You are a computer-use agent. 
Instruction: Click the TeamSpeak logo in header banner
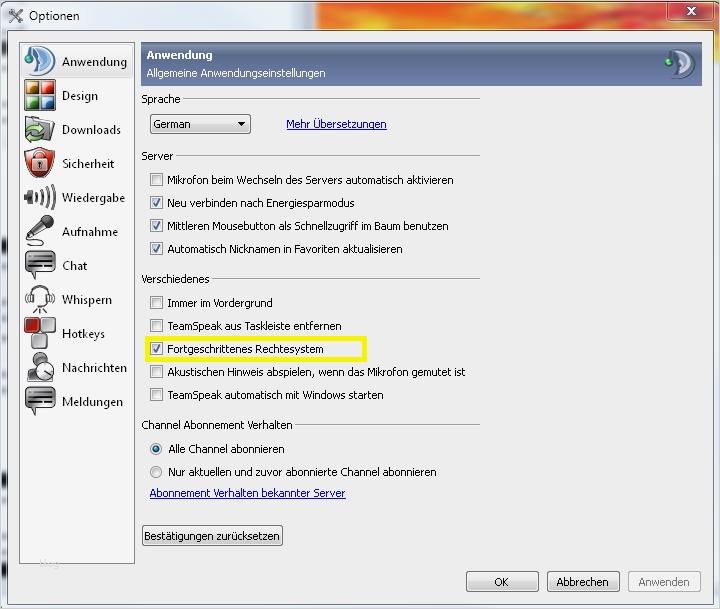point(680,64)
